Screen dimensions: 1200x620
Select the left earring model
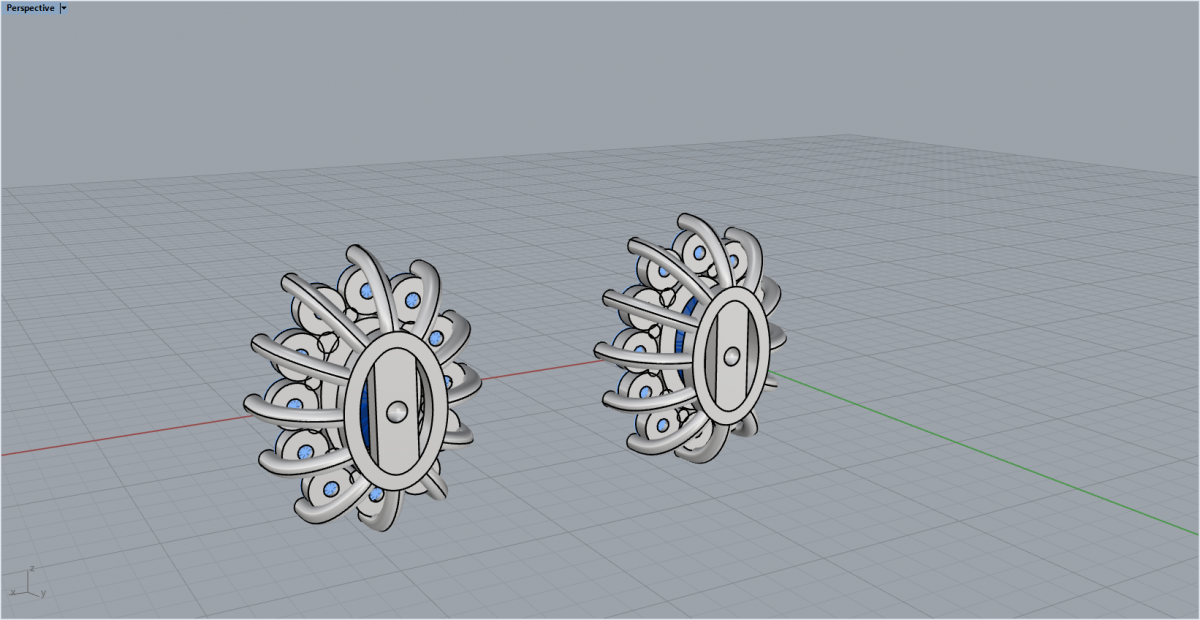[361, 387]
